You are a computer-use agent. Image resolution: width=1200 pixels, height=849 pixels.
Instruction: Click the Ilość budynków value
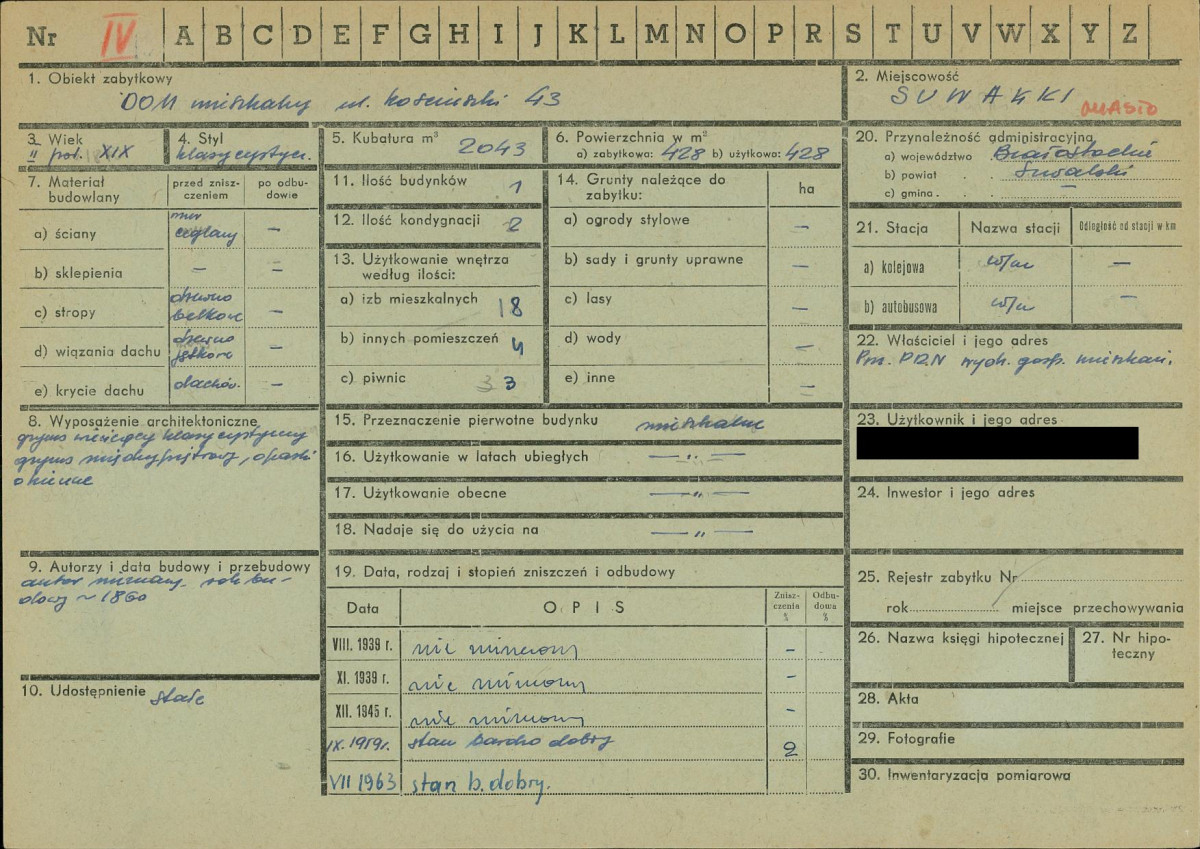coord(514,186)
